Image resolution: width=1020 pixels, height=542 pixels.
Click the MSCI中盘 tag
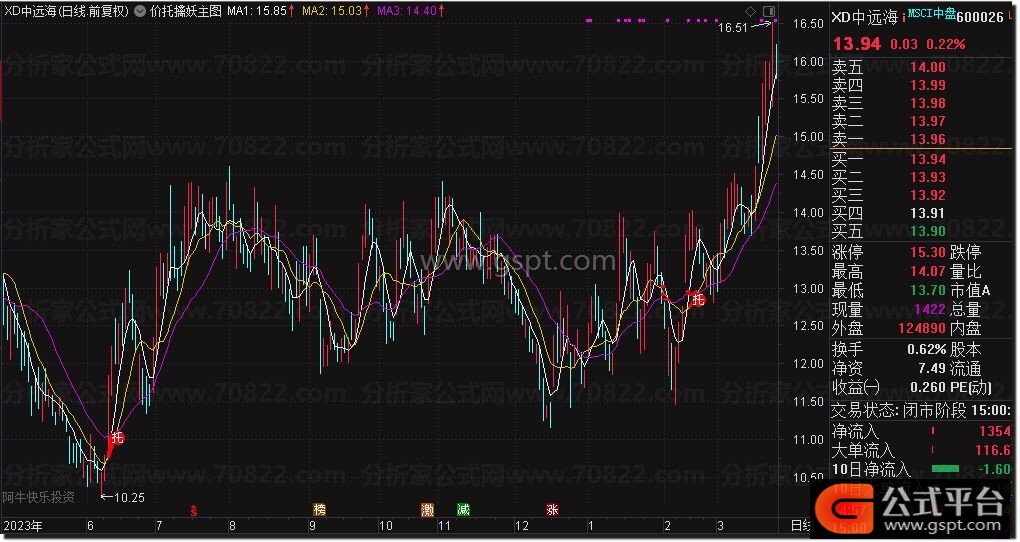(932, 14)
